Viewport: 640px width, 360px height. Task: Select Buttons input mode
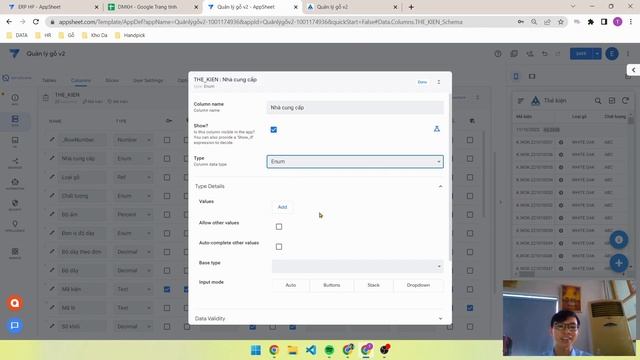point(331,285)
